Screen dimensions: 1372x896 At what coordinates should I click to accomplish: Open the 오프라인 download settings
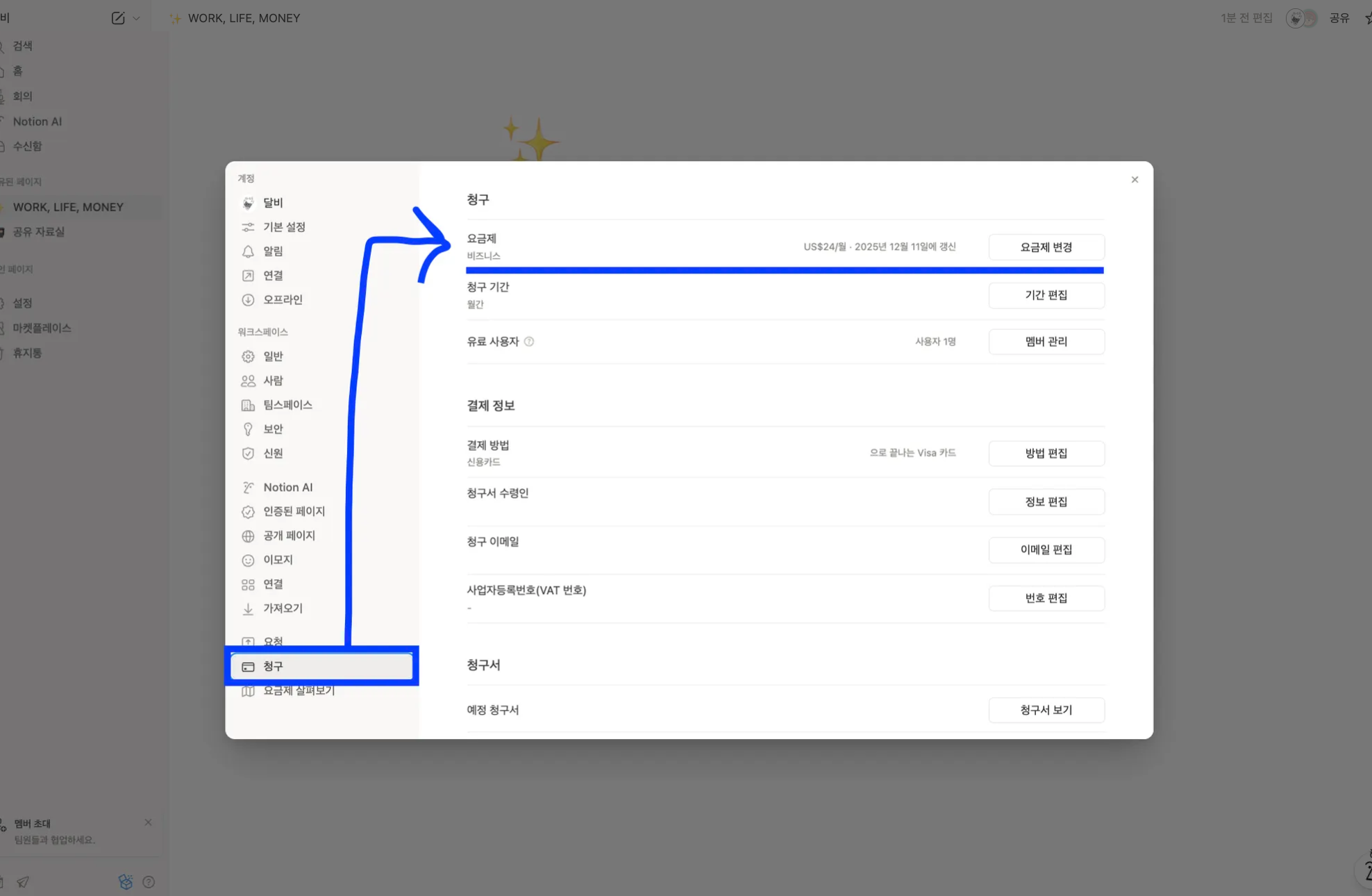[x=282, y=300]
